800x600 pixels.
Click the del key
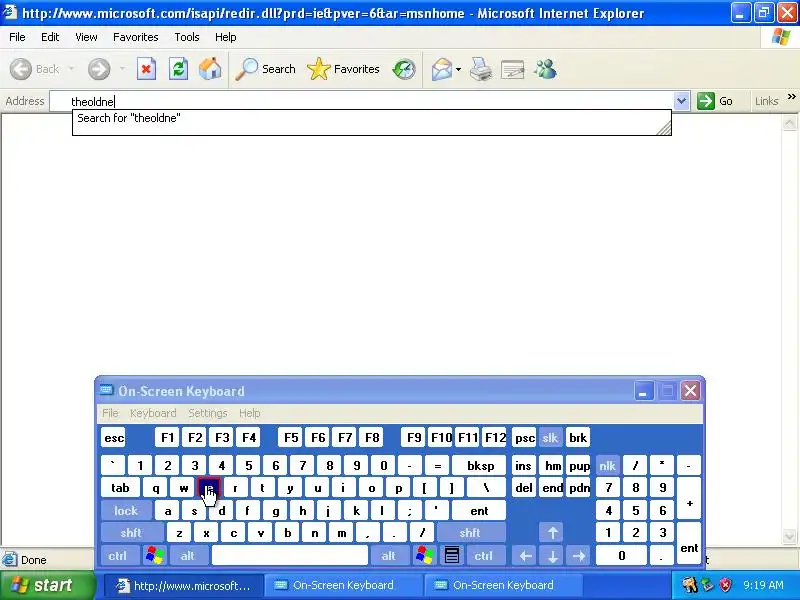pos(524,488)
